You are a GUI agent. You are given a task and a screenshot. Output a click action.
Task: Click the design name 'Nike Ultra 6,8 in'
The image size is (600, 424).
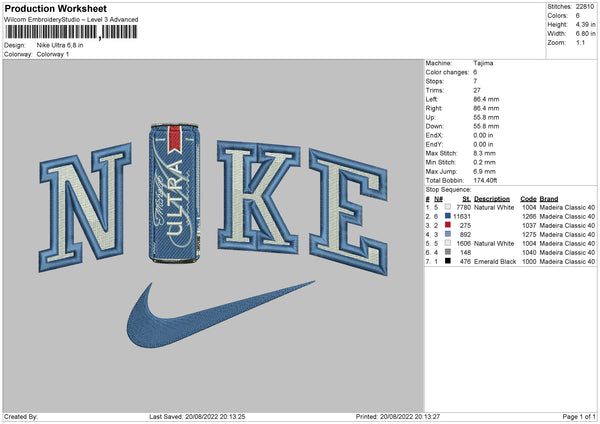pyautogui.click(x=60, y=45)
